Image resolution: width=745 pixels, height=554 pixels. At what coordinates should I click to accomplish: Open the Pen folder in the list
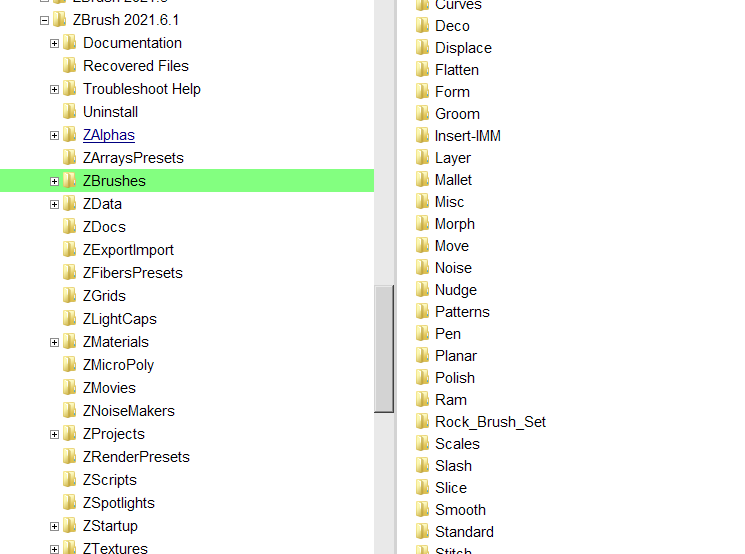click(x=448, y=334)
